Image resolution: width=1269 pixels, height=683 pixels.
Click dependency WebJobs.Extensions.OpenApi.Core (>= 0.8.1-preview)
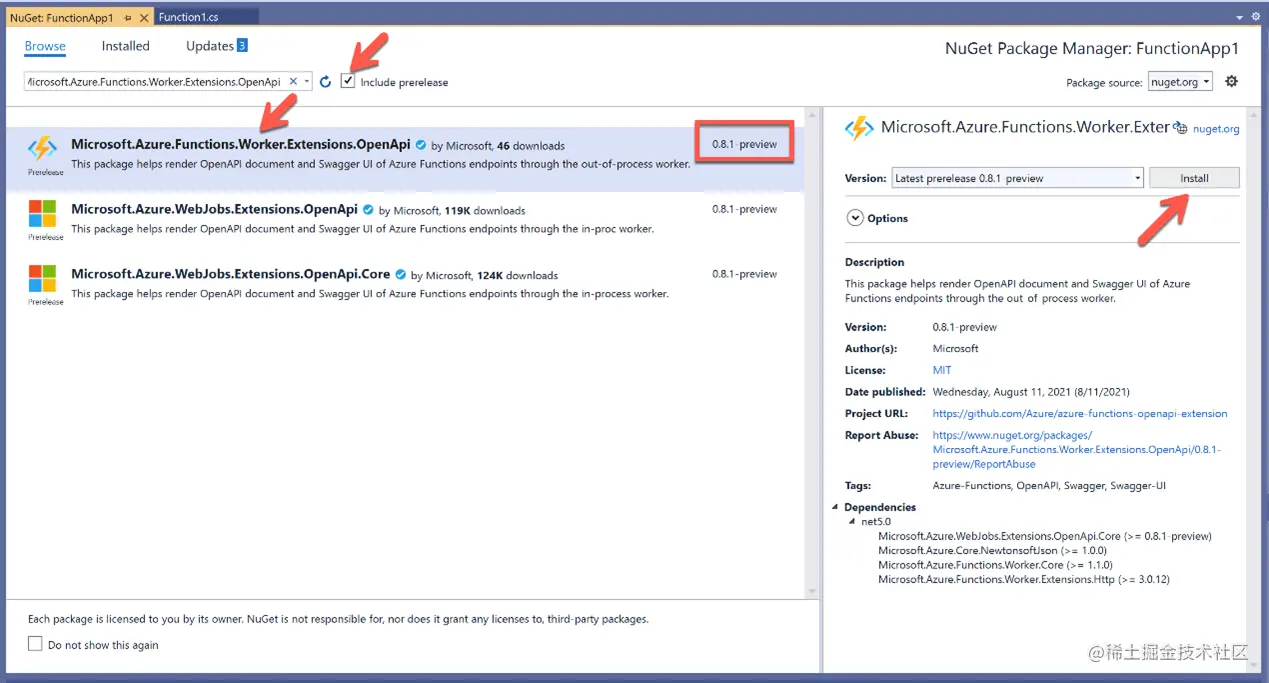(x=1044, y=536)
